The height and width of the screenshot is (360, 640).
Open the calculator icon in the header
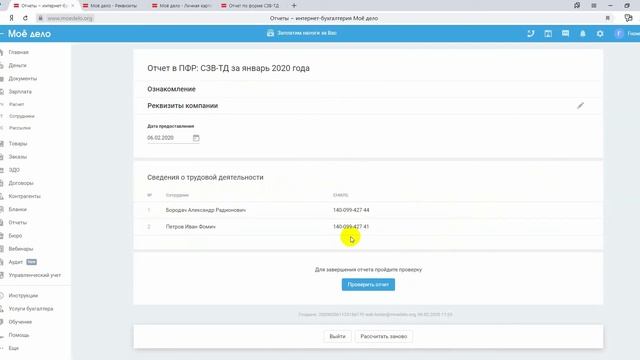click(x=548, y=33)
